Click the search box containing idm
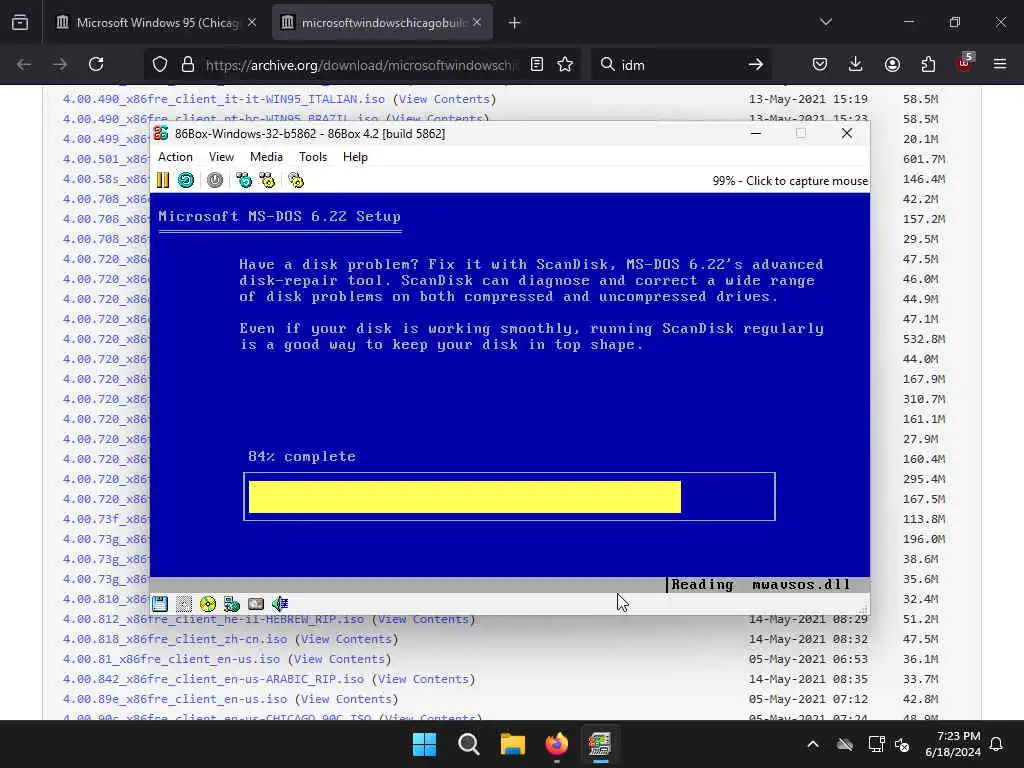 tap(679, 65)
